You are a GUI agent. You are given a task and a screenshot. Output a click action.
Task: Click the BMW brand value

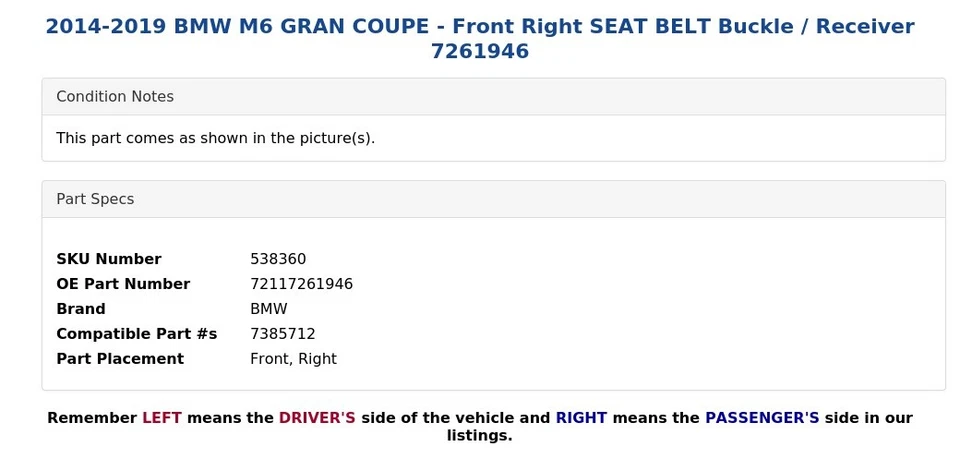(x=268, y=309)
